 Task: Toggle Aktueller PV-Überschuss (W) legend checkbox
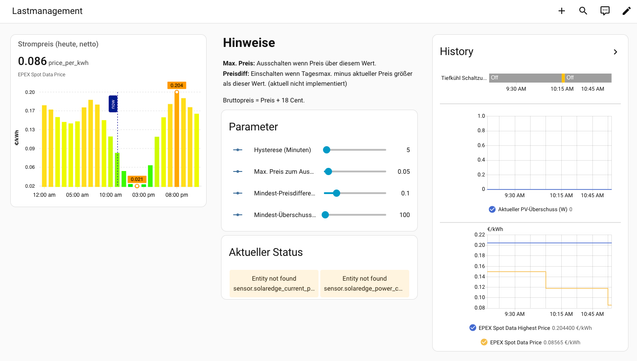click(x=492, y=210)
